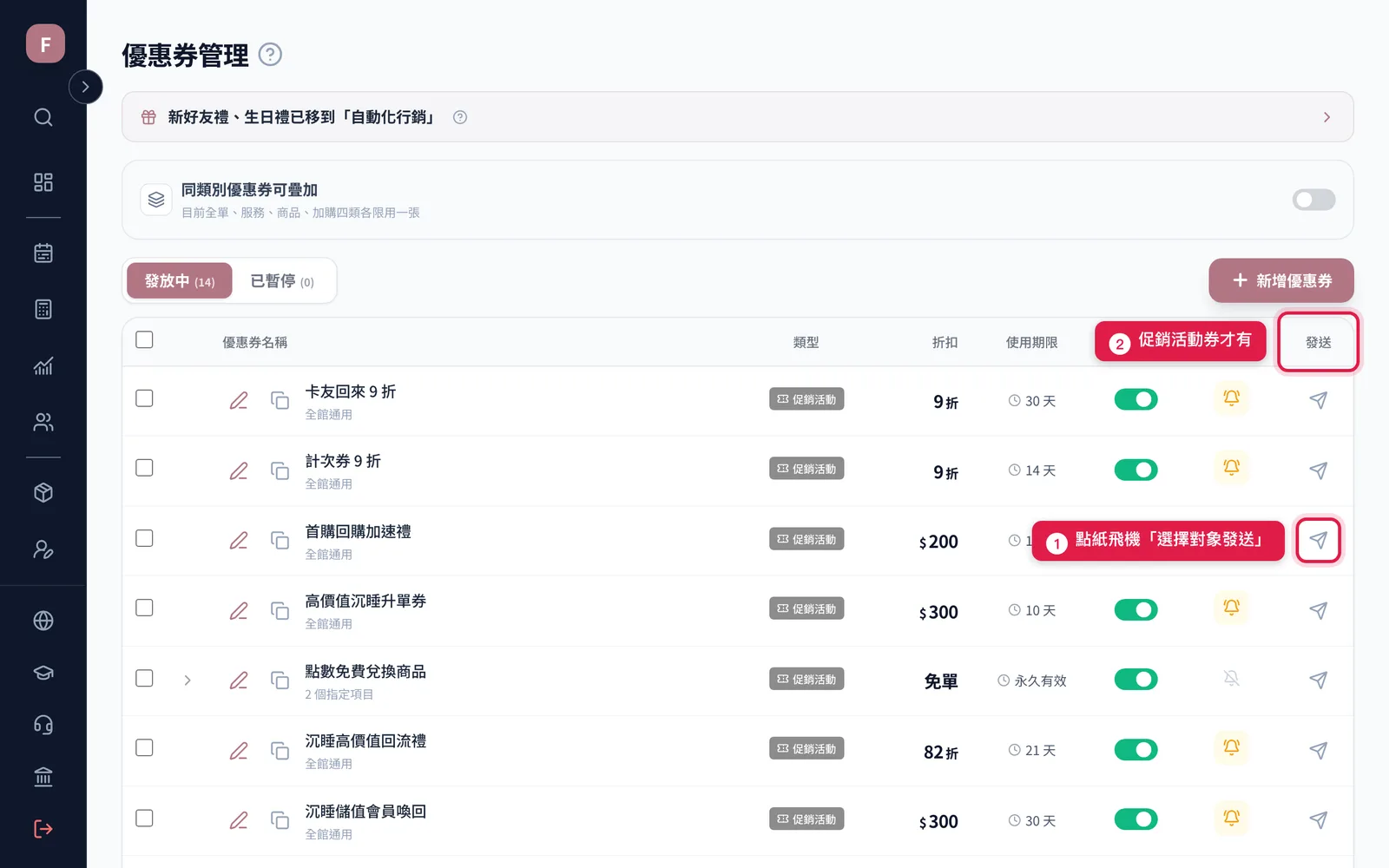This screenshot has height=868, width=1389.
Task: Edit the 卡友回來 9 折 coupon with pencil icon
Action: click(x=239, y=400)
